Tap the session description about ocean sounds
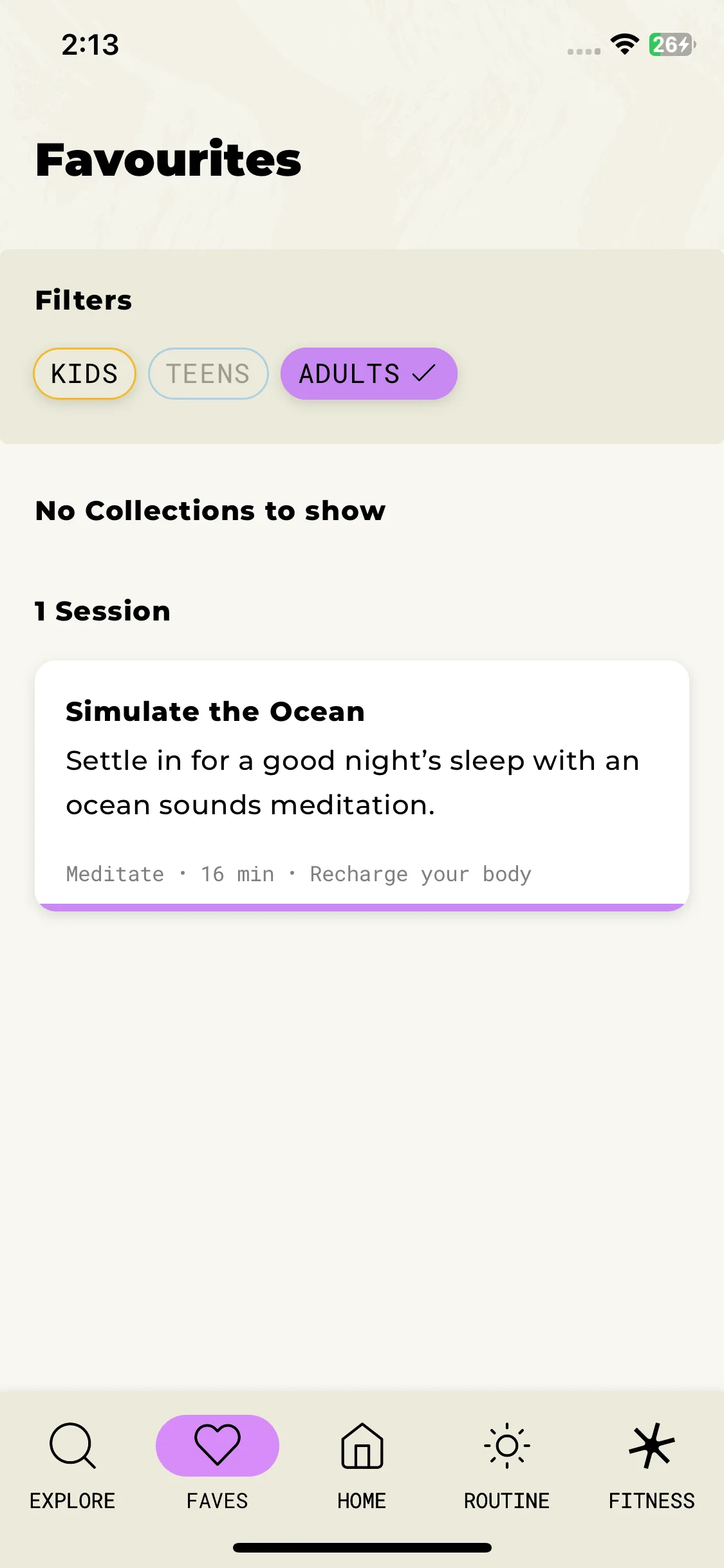The image size is (724, 1568). pyautogui.click(x=353, y=783)
